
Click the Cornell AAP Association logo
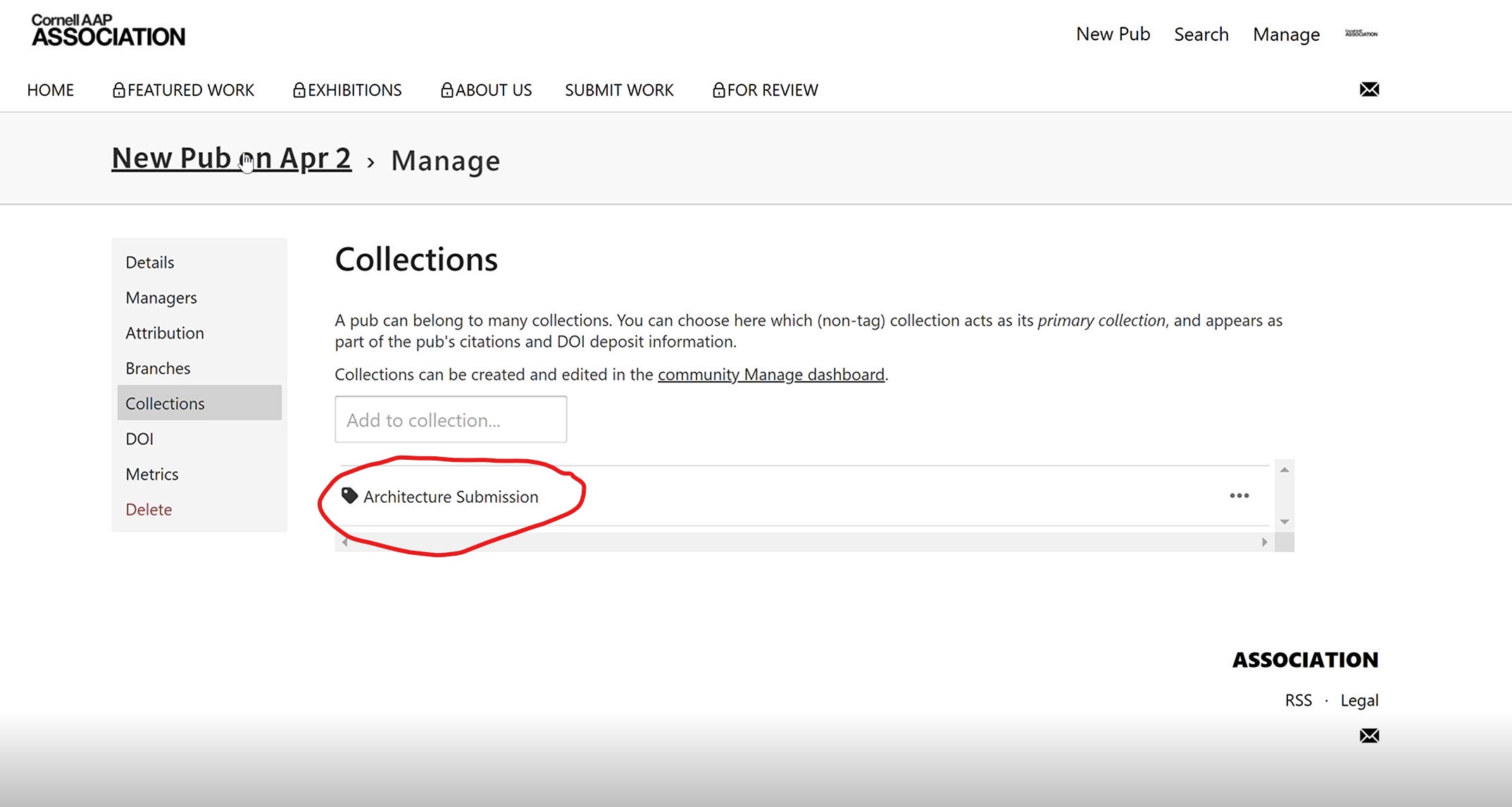click(107, 31)
